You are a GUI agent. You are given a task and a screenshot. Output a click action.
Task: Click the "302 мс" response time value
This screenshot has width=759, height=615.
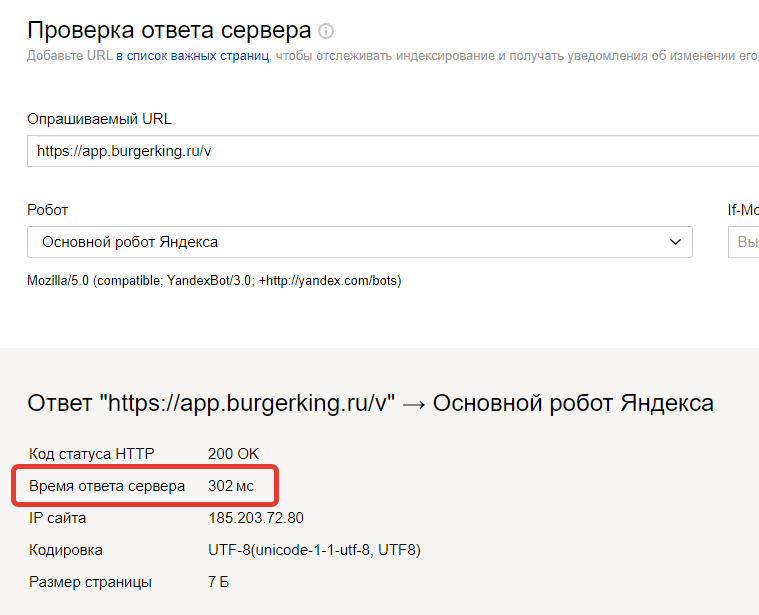(x=231, y=486)
